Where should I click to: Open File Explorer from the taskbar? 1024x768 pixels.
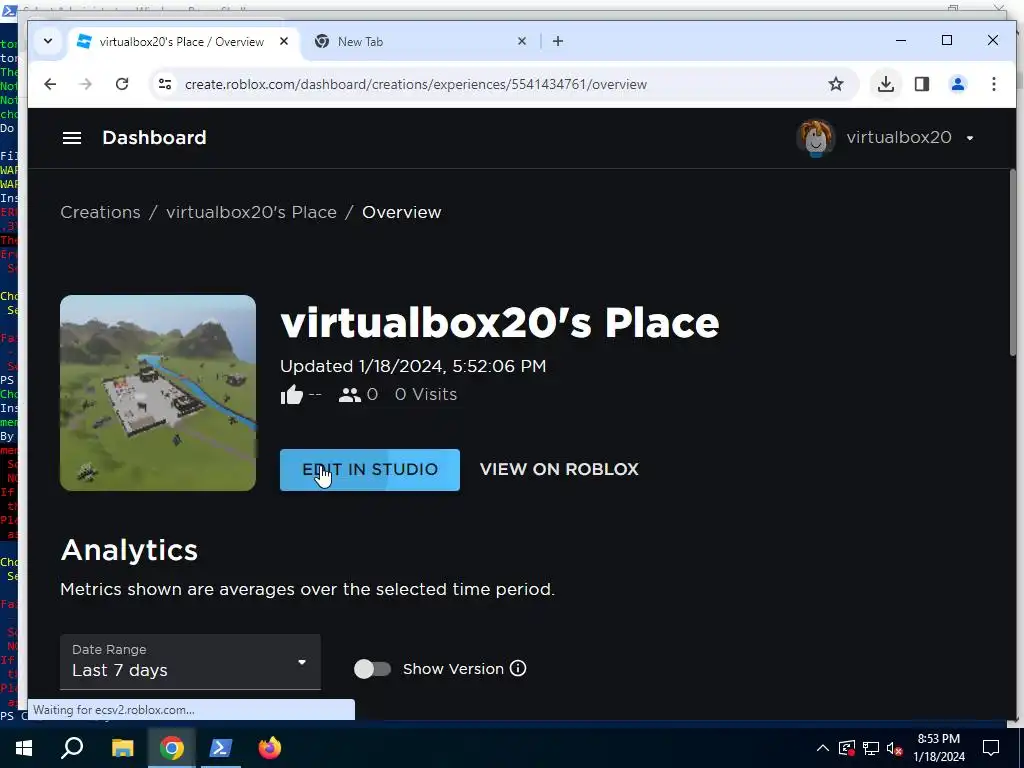[x=122, y=748]
